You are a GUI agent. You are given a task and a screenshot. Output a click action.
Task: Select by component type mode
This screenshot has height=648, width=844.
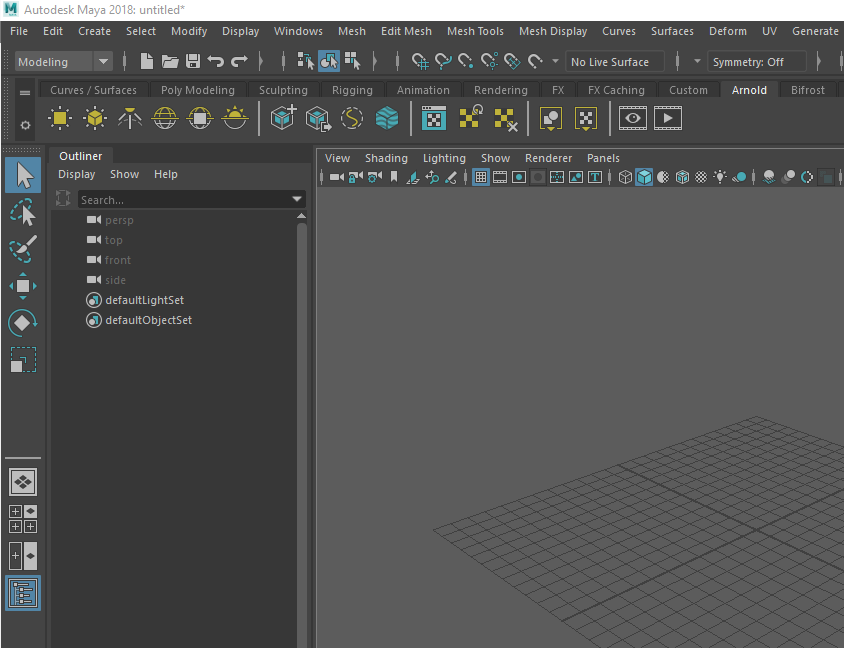click(353, 61)
